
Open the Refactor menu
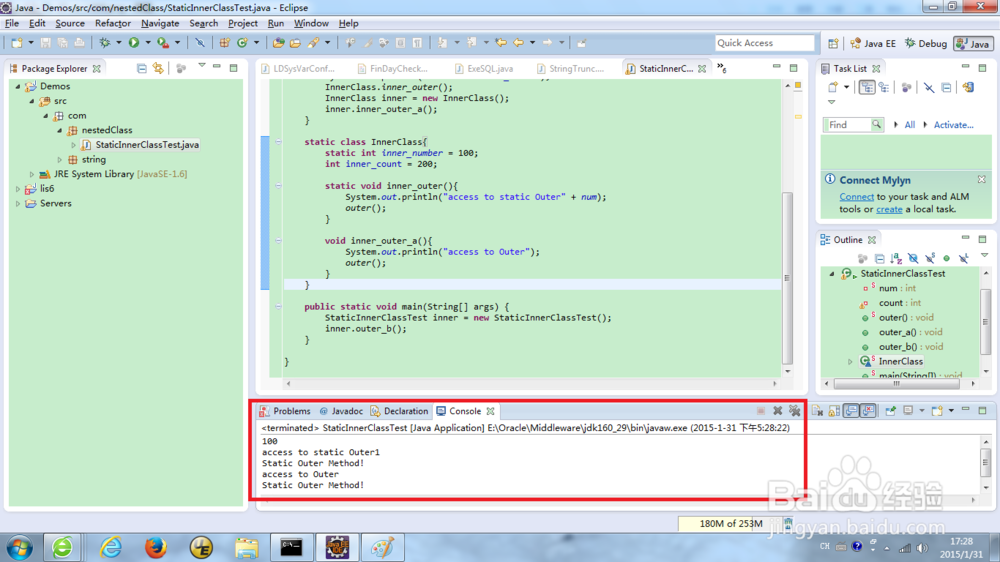113,23
